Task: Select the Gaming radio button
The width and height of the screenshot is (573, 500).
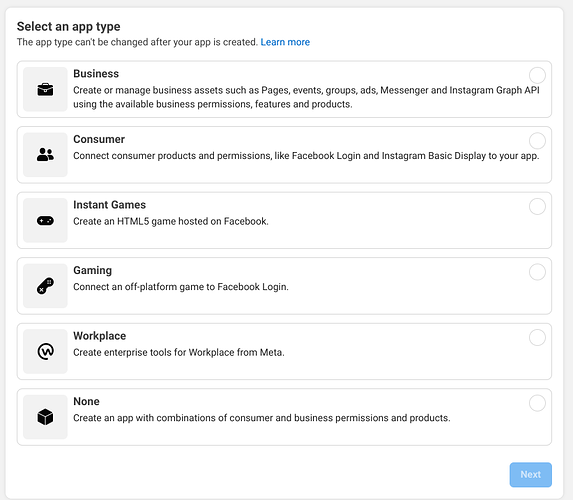Action: click(537, 272)
